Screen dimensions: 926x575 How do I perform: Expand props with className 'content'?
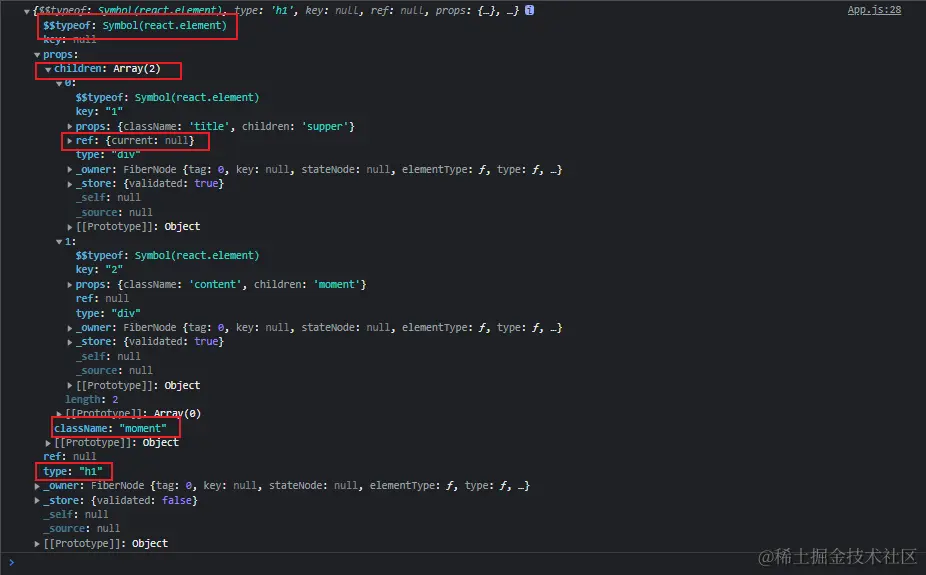(x=70, y=285)
